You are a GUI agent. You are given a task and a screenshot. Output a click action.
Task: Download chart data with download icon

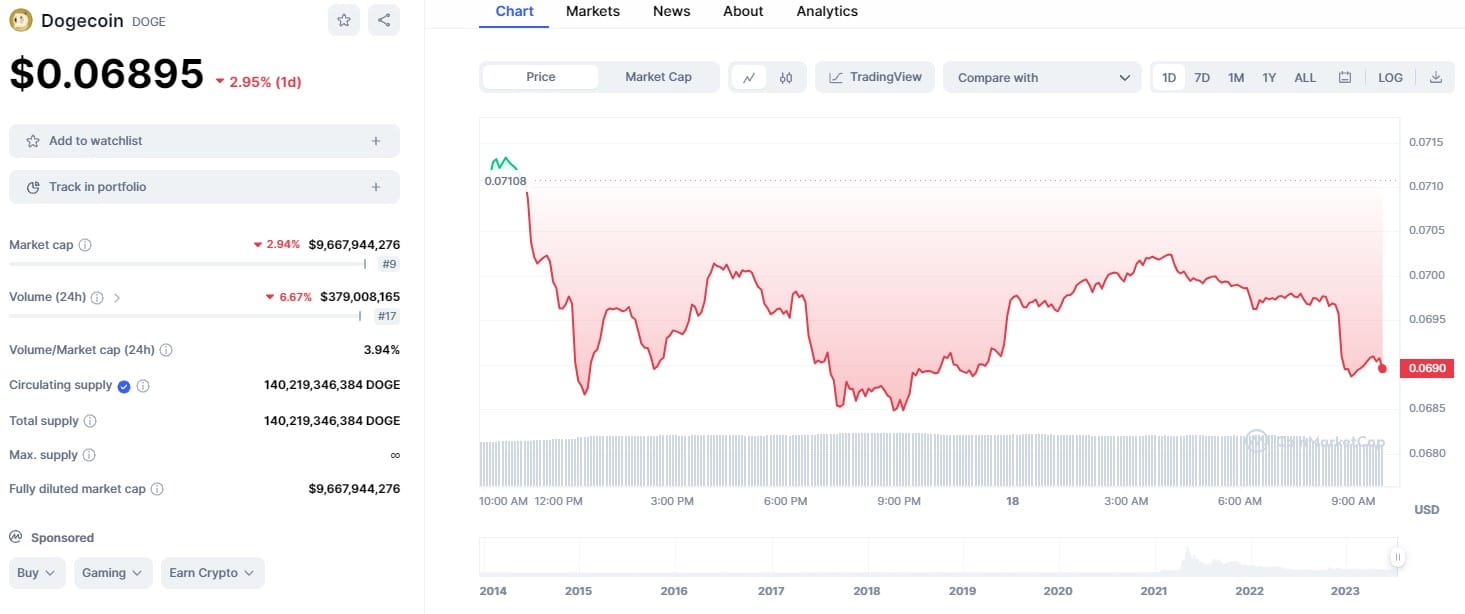point(1436,77)
